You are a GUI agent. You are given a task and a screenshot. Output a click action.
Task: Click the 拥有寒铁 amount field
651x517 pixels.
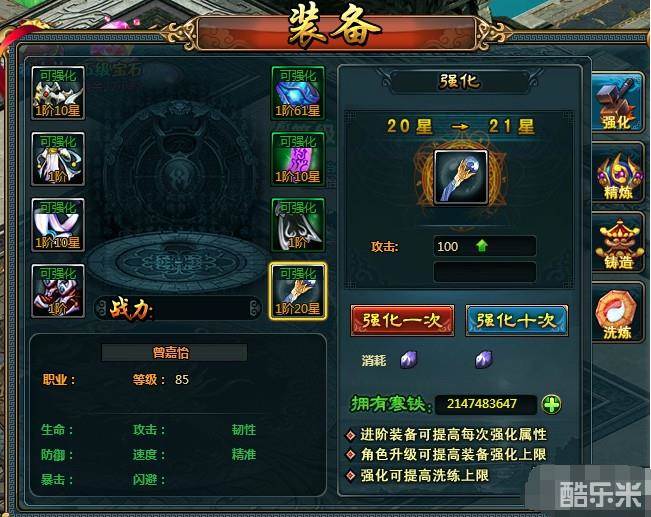pos(486,404)
